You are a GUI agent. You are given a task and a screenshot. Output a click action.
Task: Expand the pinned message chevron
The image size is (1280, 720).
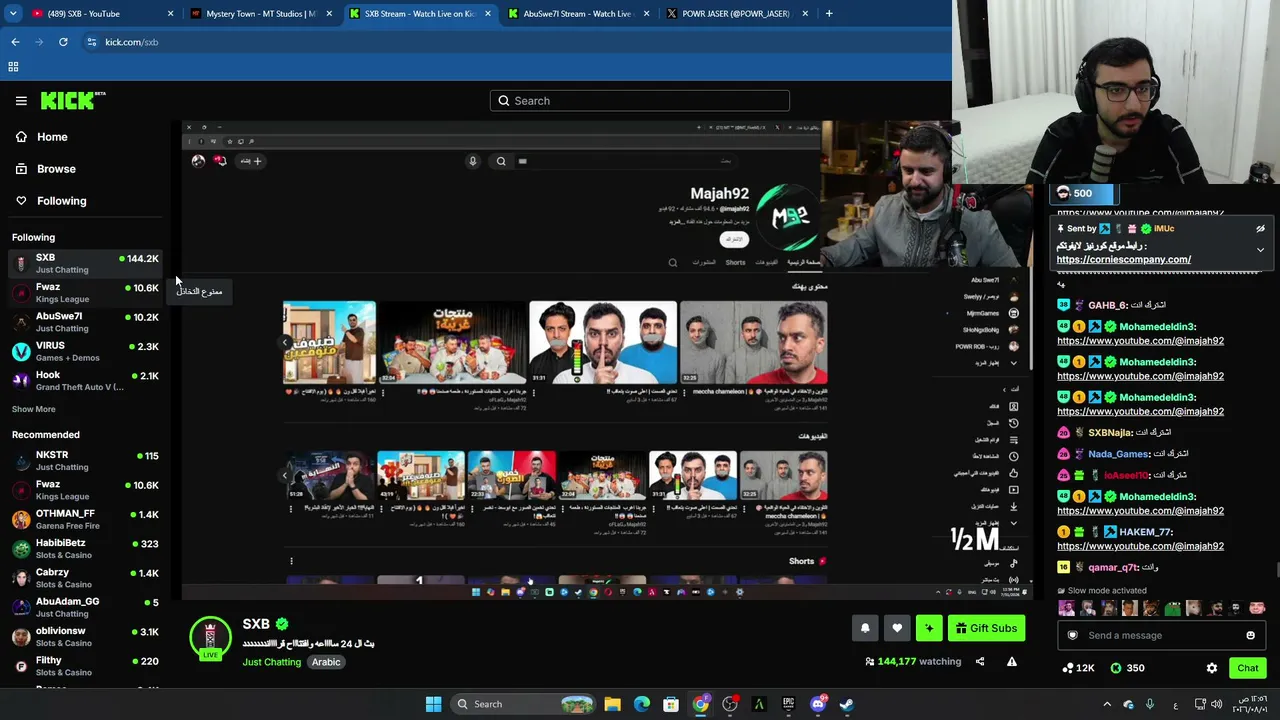[1260, 250]
